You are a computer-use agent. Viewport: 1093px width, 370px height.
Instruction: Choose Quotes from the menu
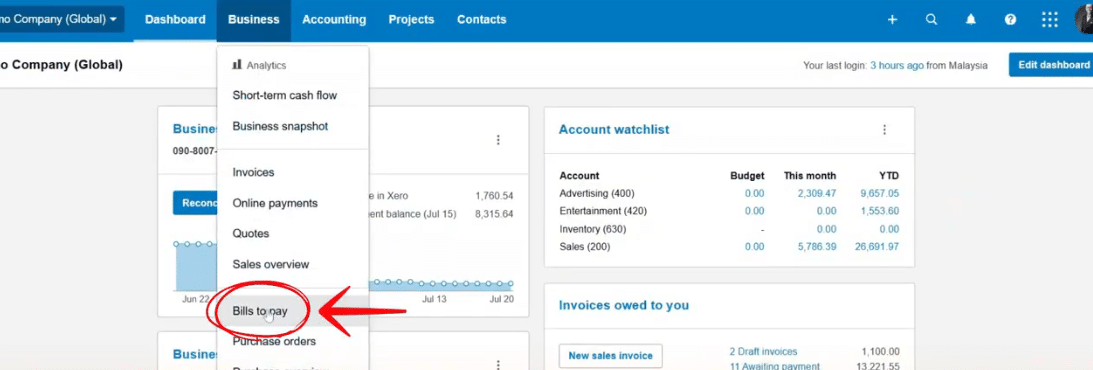pyautogui.click(x=293, y=233)
